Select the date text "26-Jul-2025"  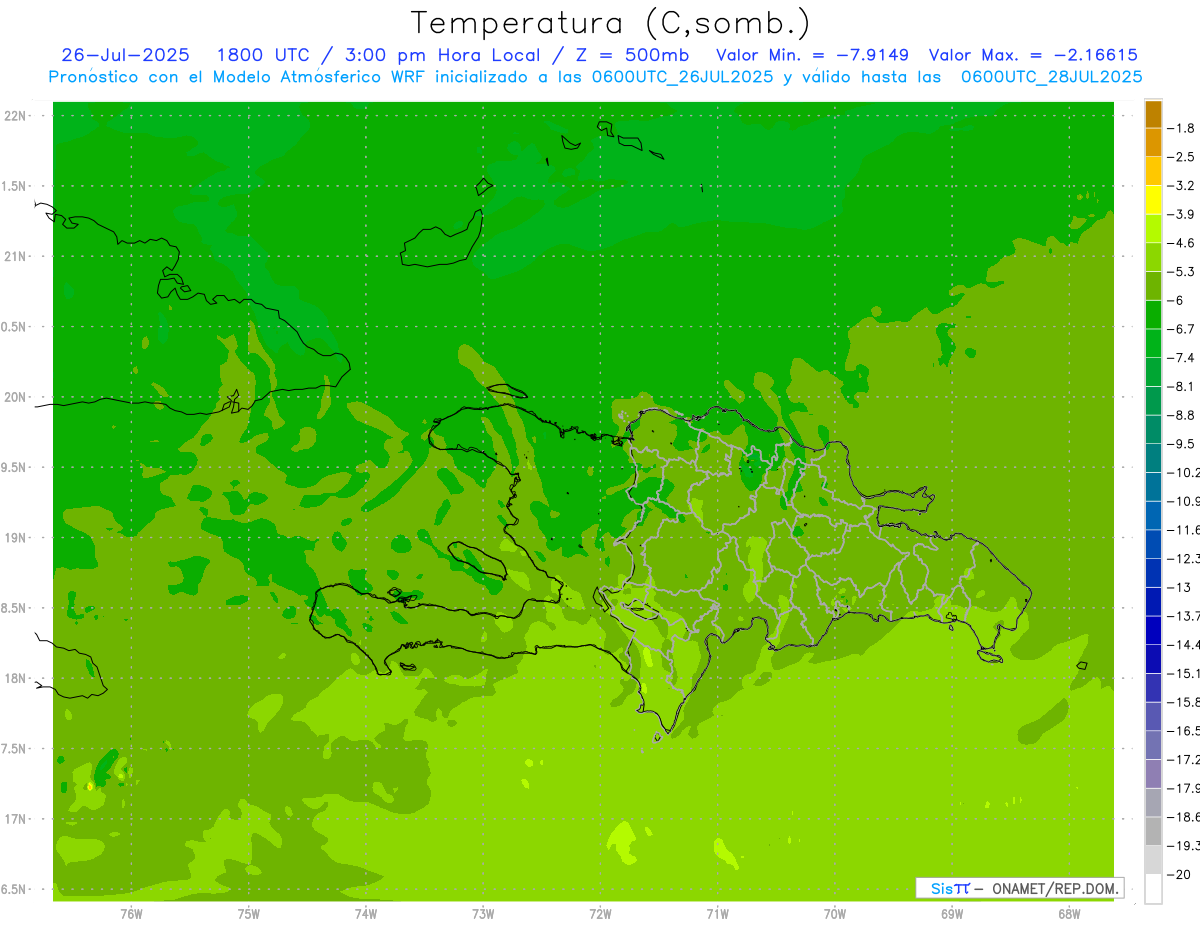[x=127, y=55]
